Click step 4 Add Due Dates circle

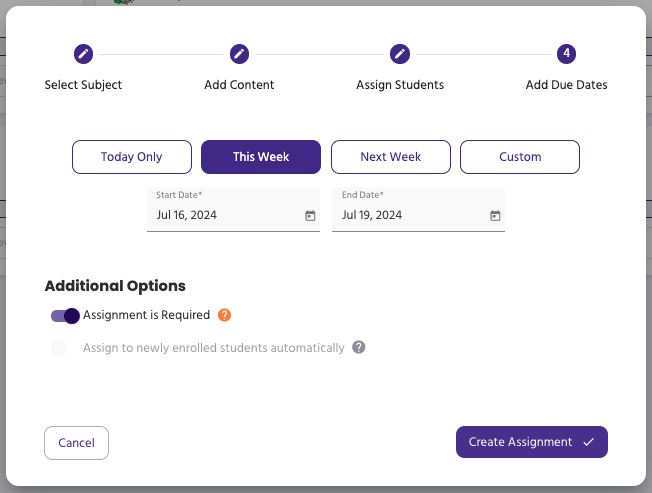point(566,54)
